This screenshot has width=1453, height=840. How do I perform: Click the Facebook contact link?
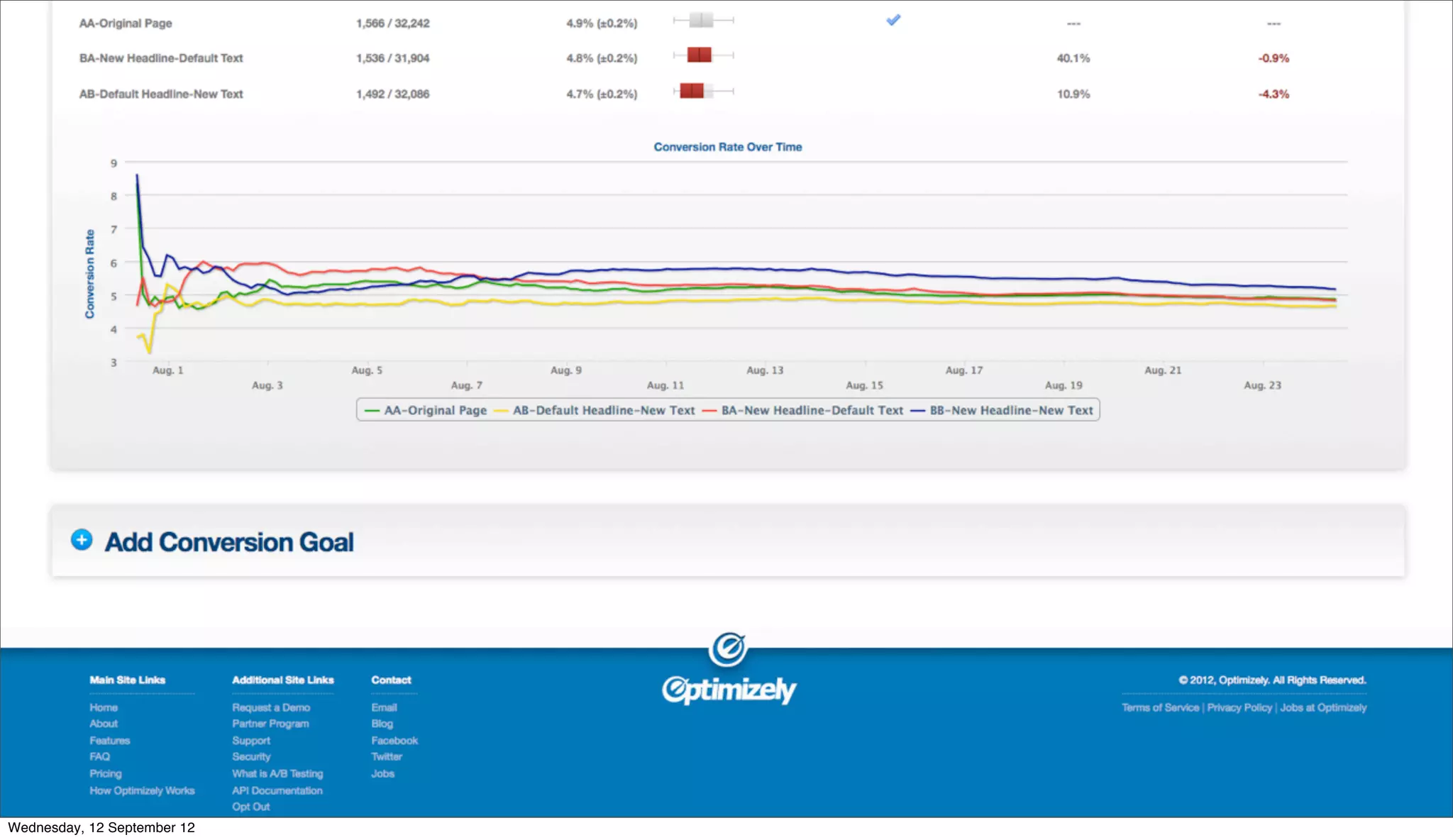[x=394, y=740]
